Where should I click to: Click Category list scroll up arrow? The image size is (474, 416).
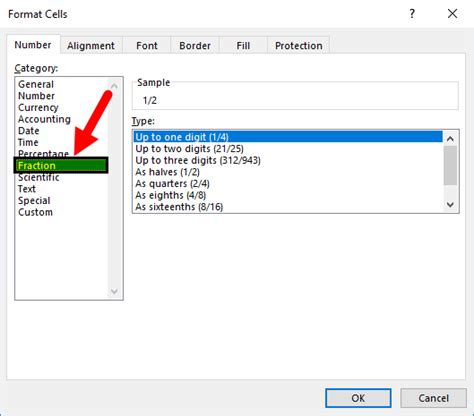[114, 86]
